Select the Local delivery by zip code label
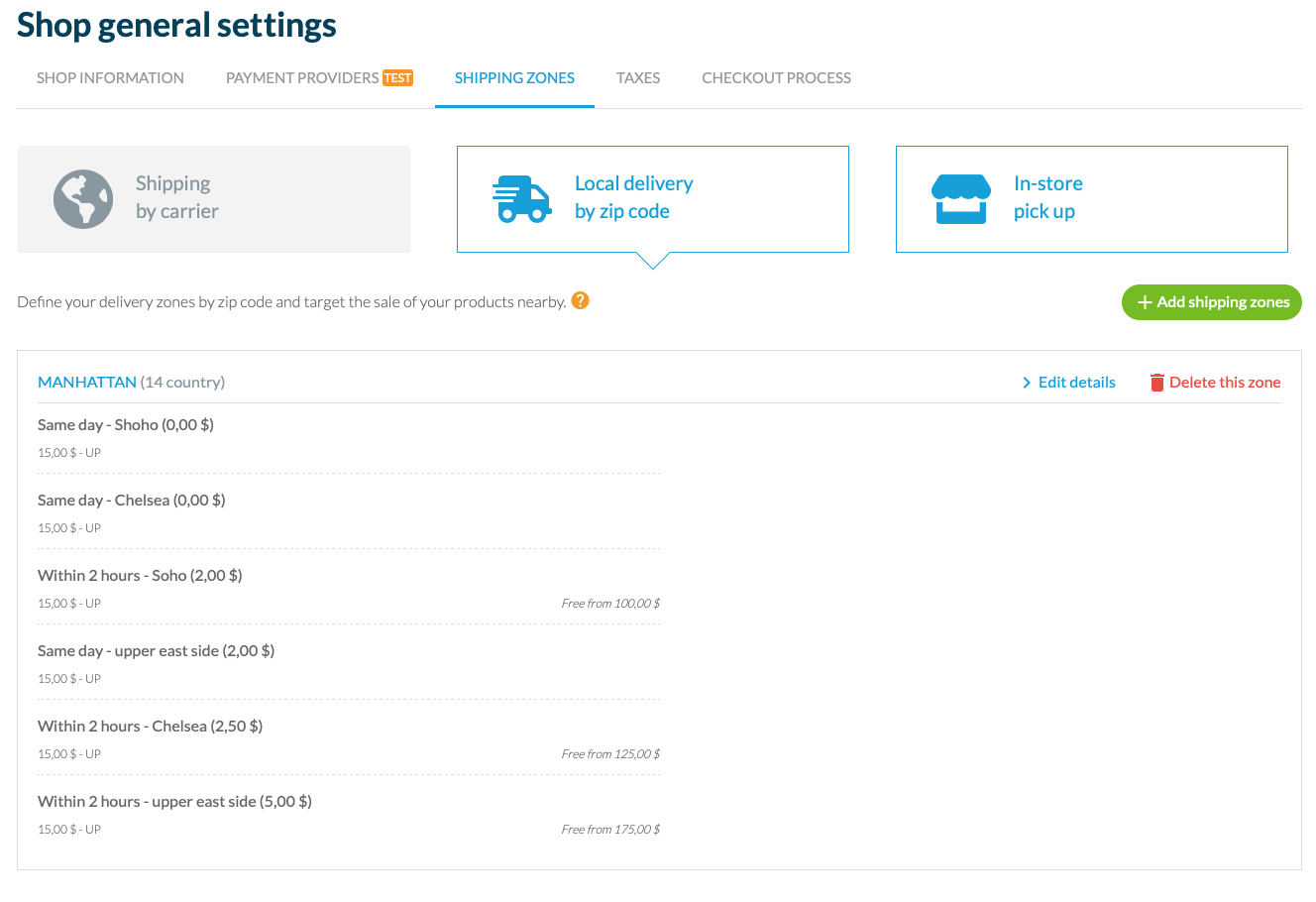1316x902 pixels. click(x=633, y=197)
